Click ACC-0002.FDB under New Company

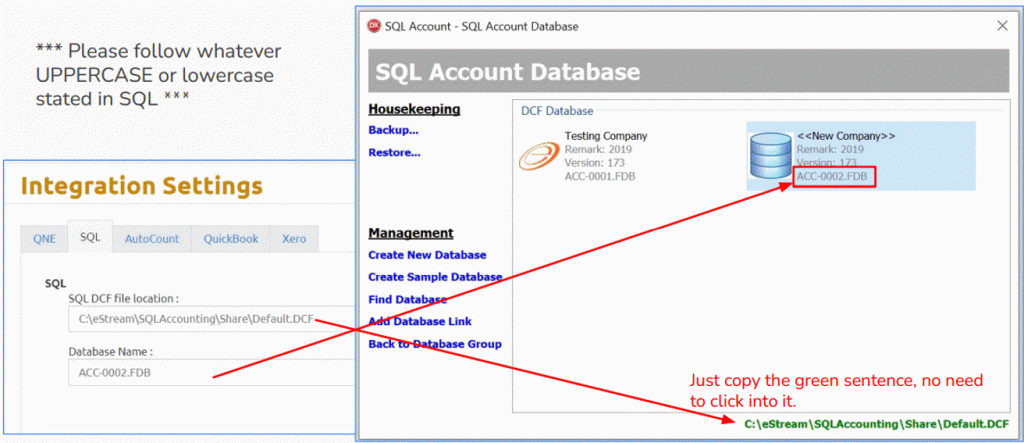[x=834, y=176]
